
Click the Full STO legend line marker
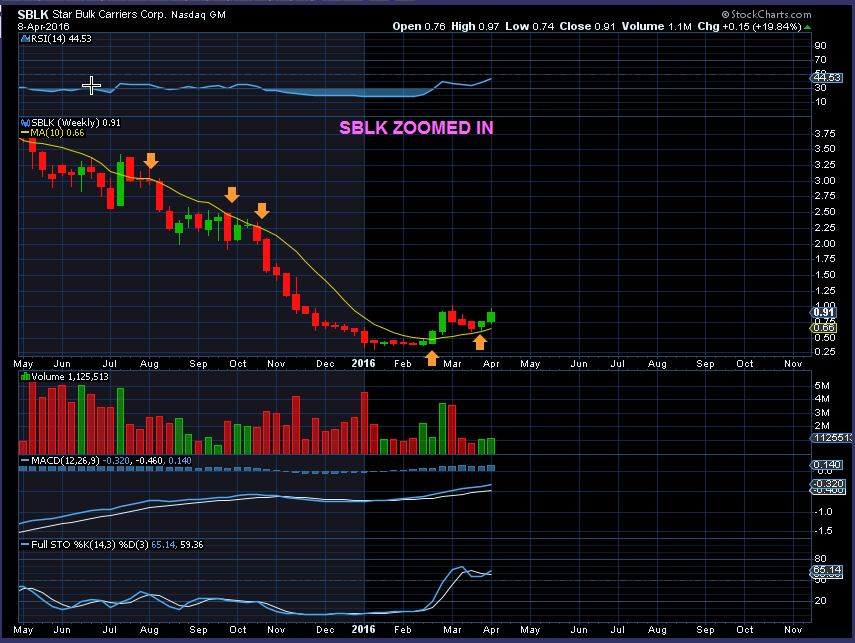pos(25,544)
